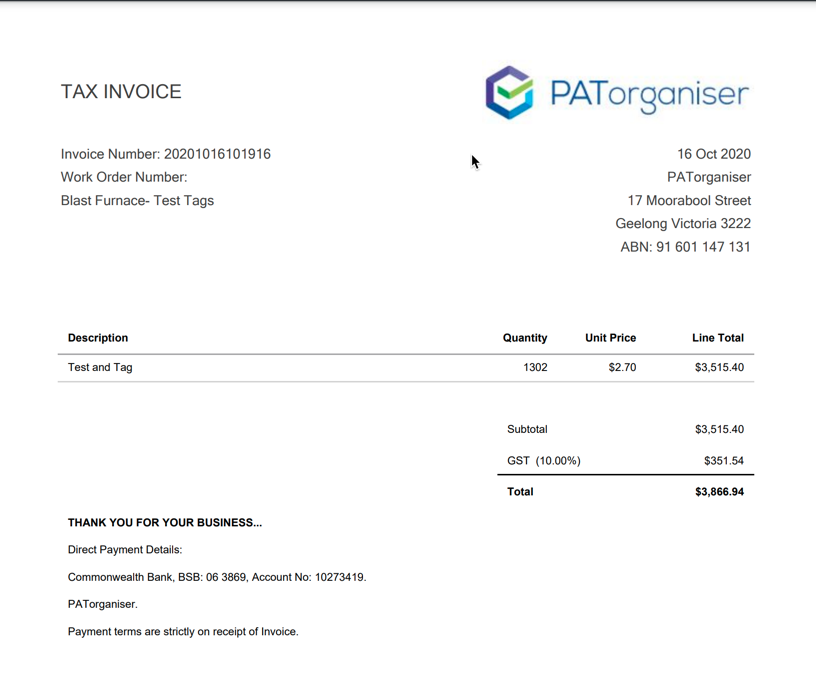Click the Subtotal label
The width and height of the screenshot is (816, 683).
point(527,429)
